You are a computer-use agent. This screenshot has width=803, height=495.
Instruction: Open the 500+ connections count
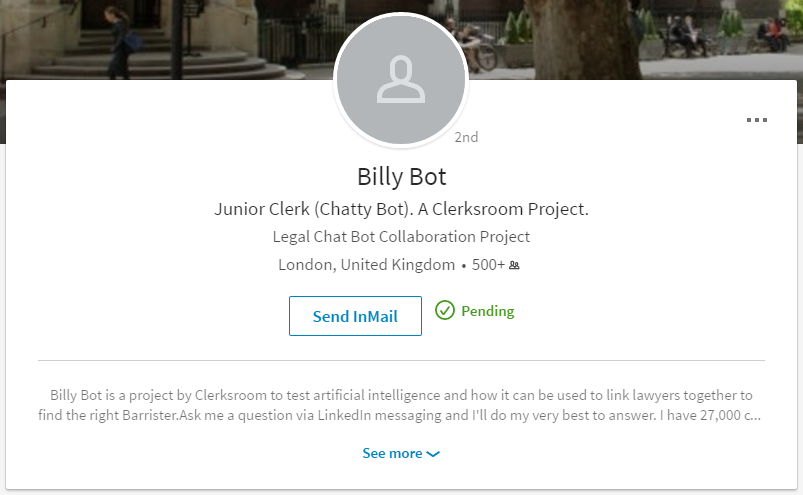click(488, 265)
